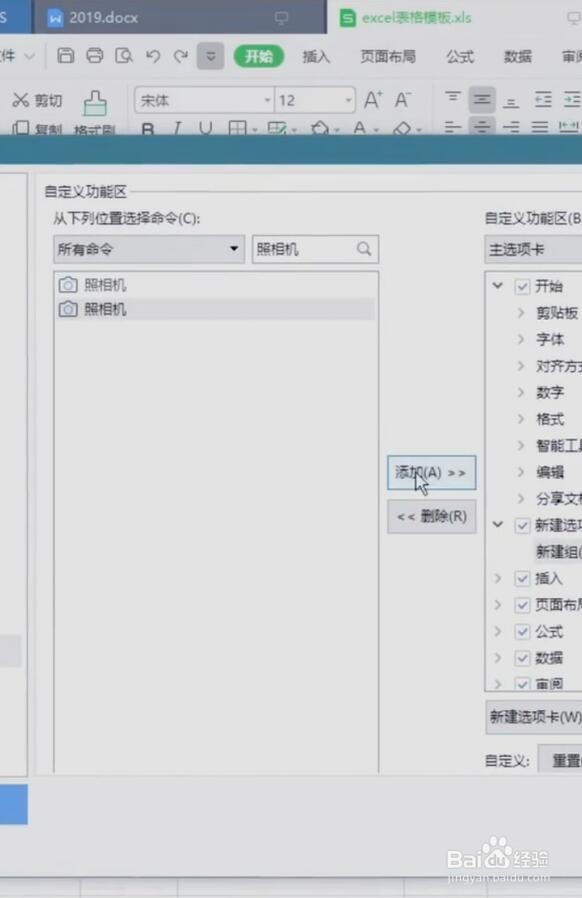Toggle the 公式 checkbox in the tree
The width and height of the screenshot is (582, 898).
(522, 631)
